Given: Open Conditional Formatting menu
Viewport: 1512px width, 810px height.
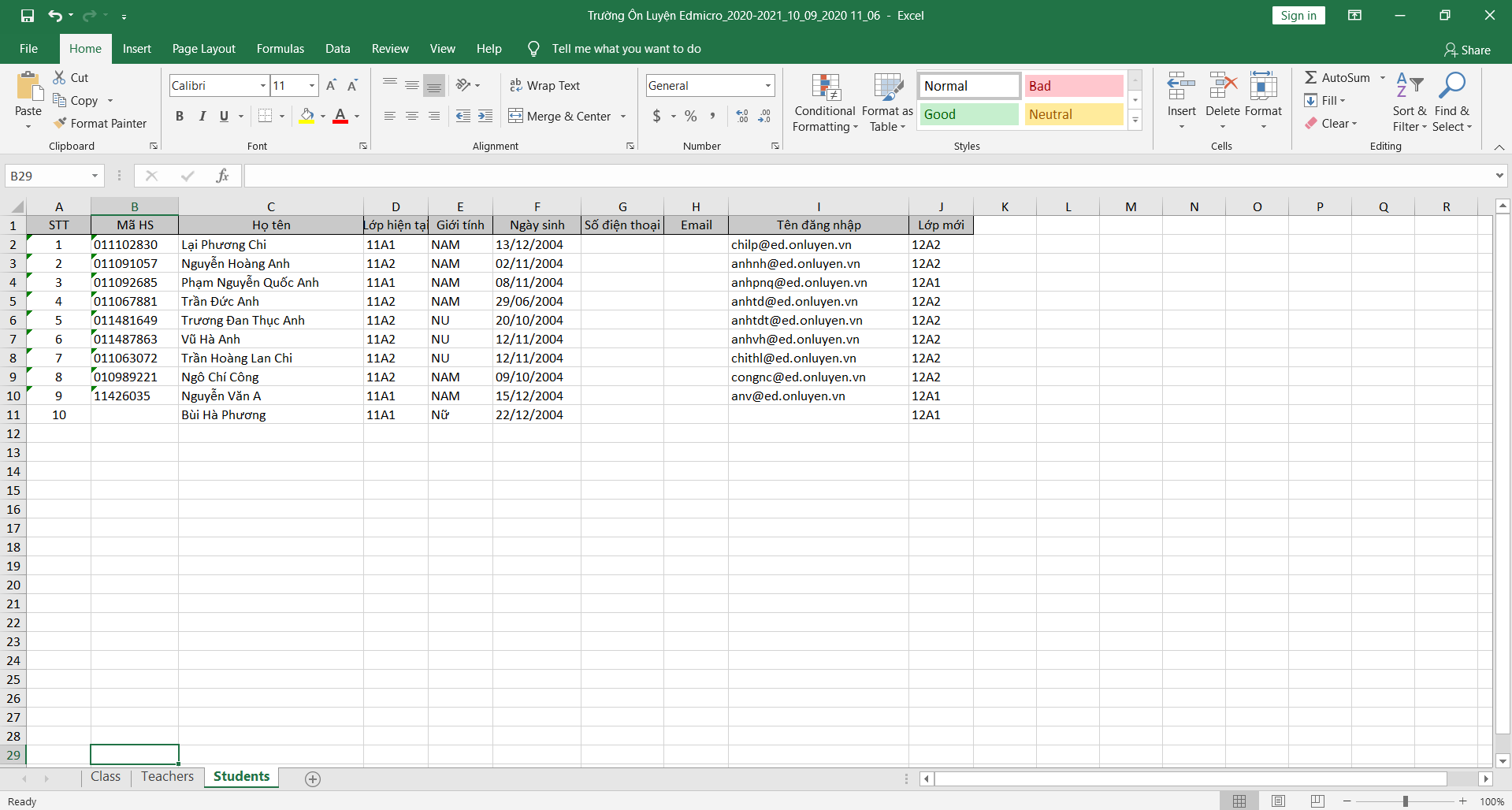Looking at the screenshot, I should point(825,103).
